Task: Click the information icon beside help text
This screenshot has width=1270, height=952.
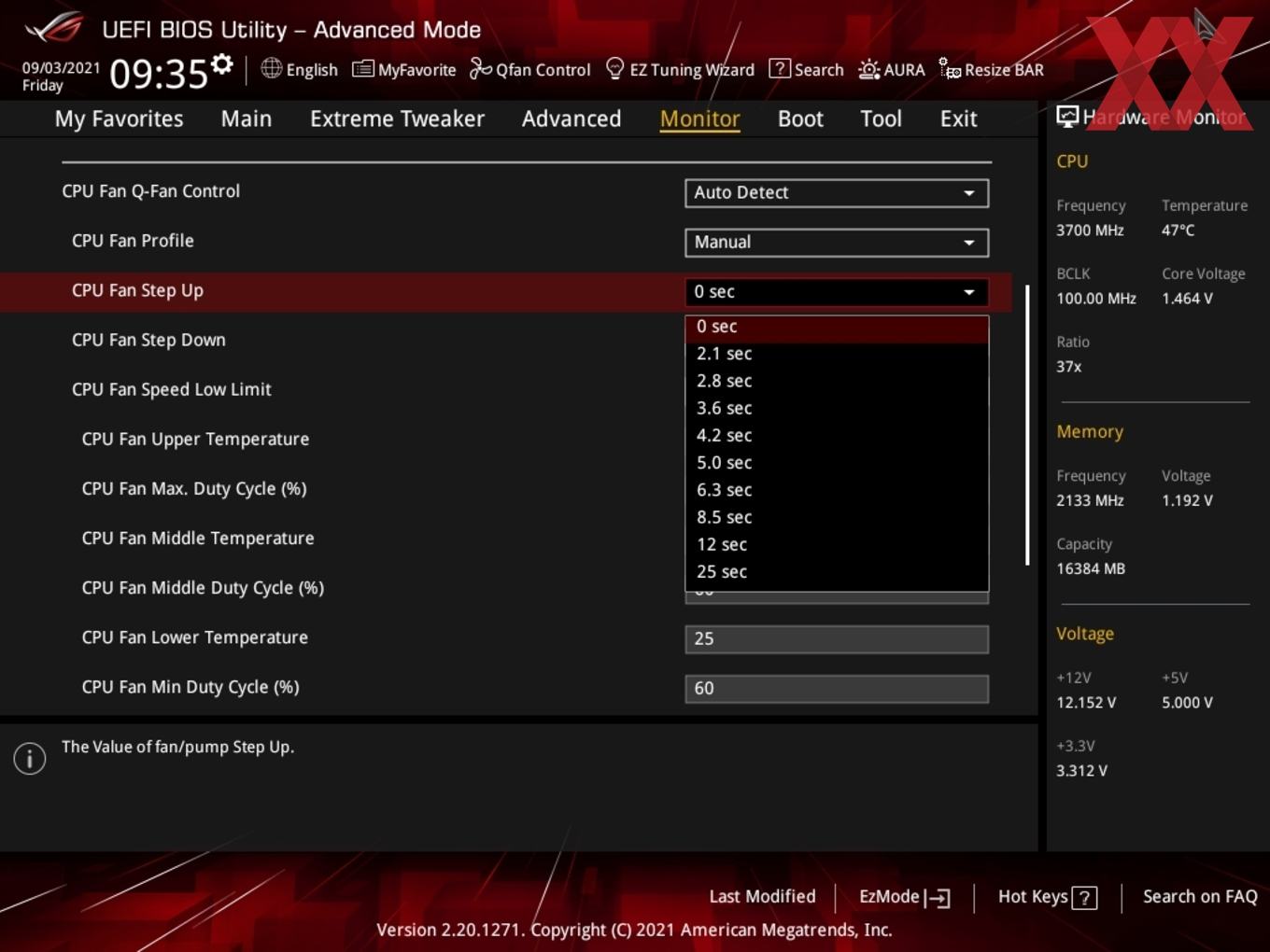Action: point(30,759)
